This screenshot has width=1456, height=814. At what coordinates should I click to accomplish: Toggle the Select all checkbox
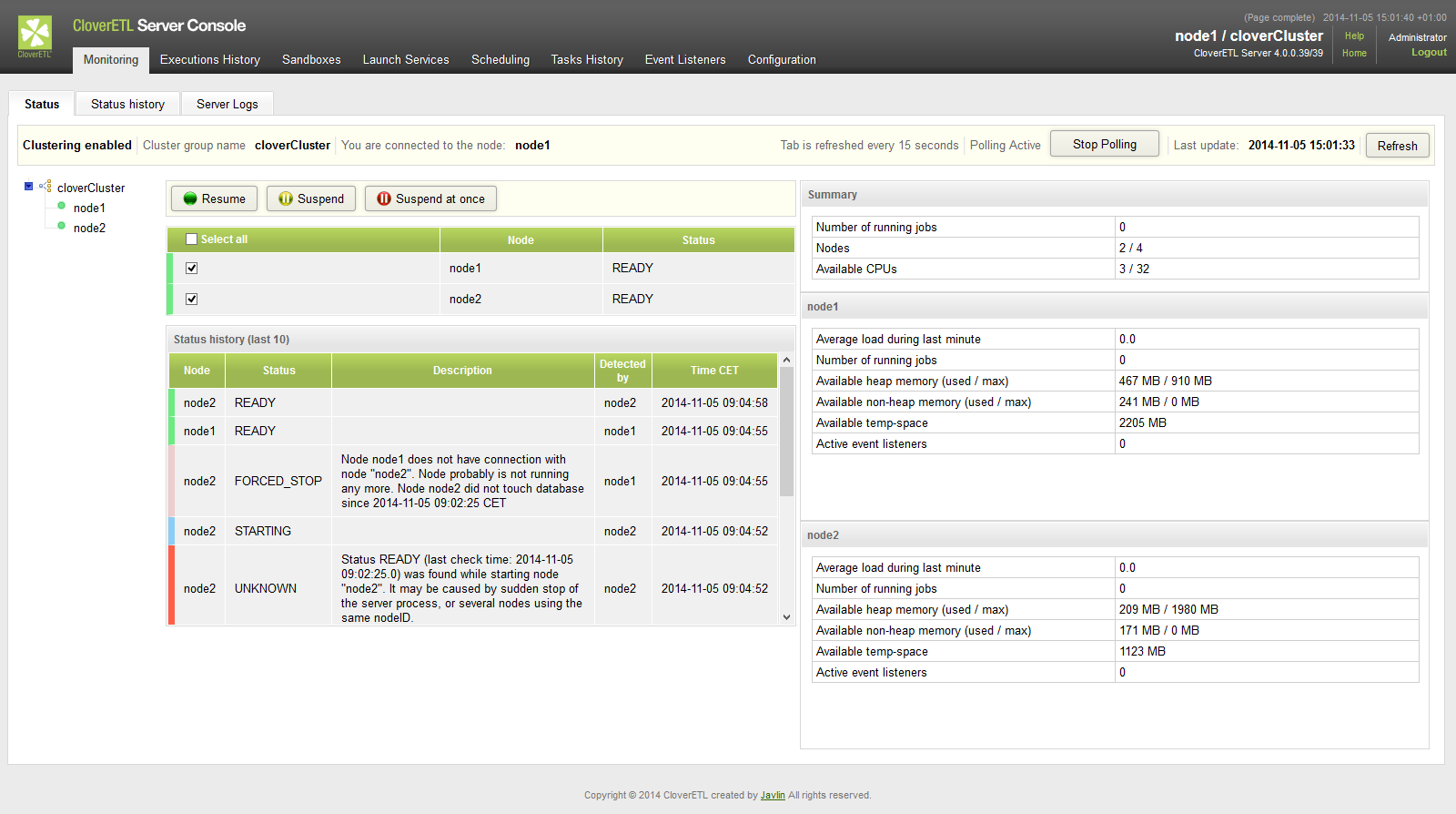coord(191,239)
